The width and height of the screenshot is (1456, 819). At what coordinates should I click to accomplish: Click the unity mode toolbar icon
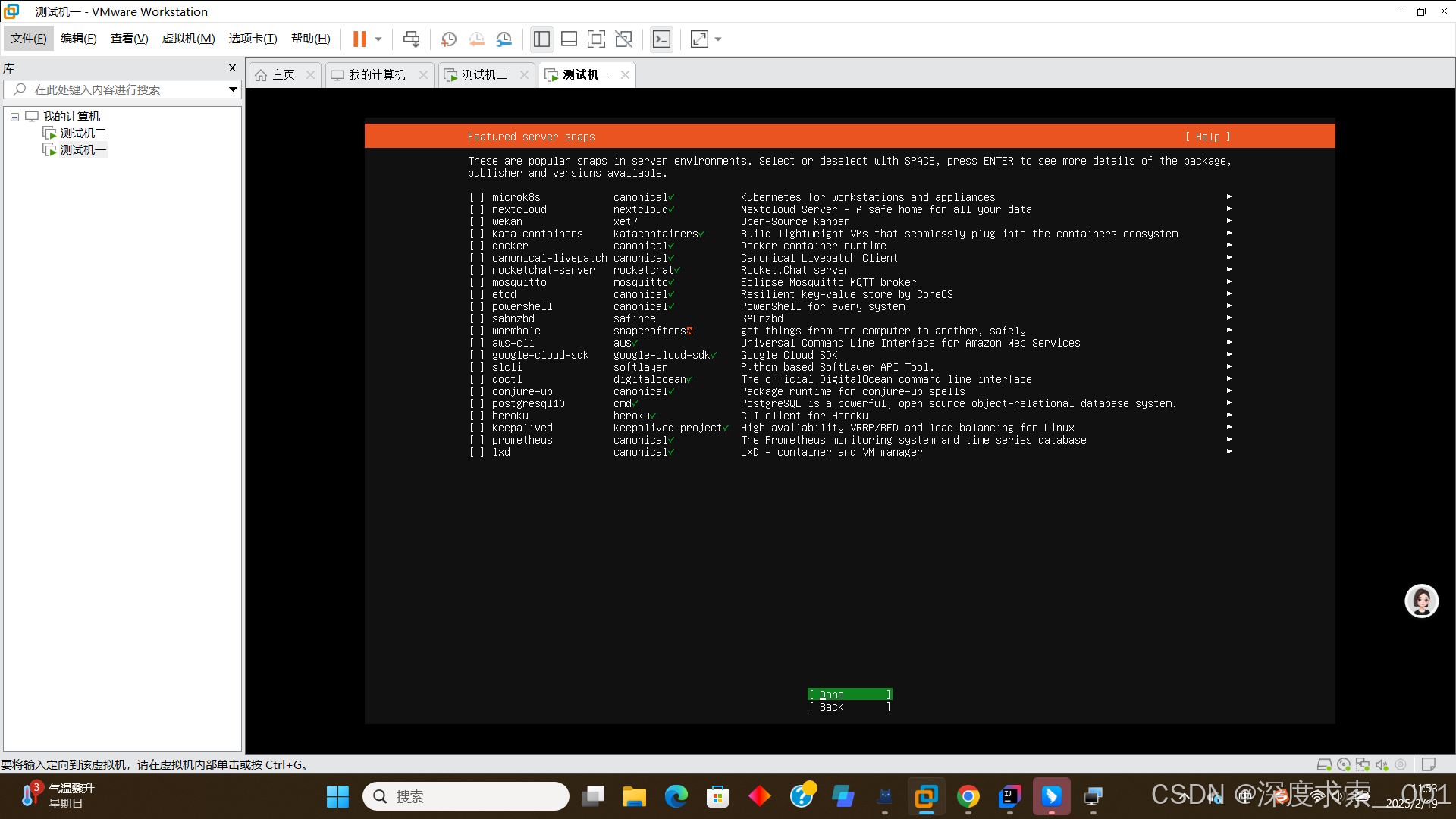(623, 39)
